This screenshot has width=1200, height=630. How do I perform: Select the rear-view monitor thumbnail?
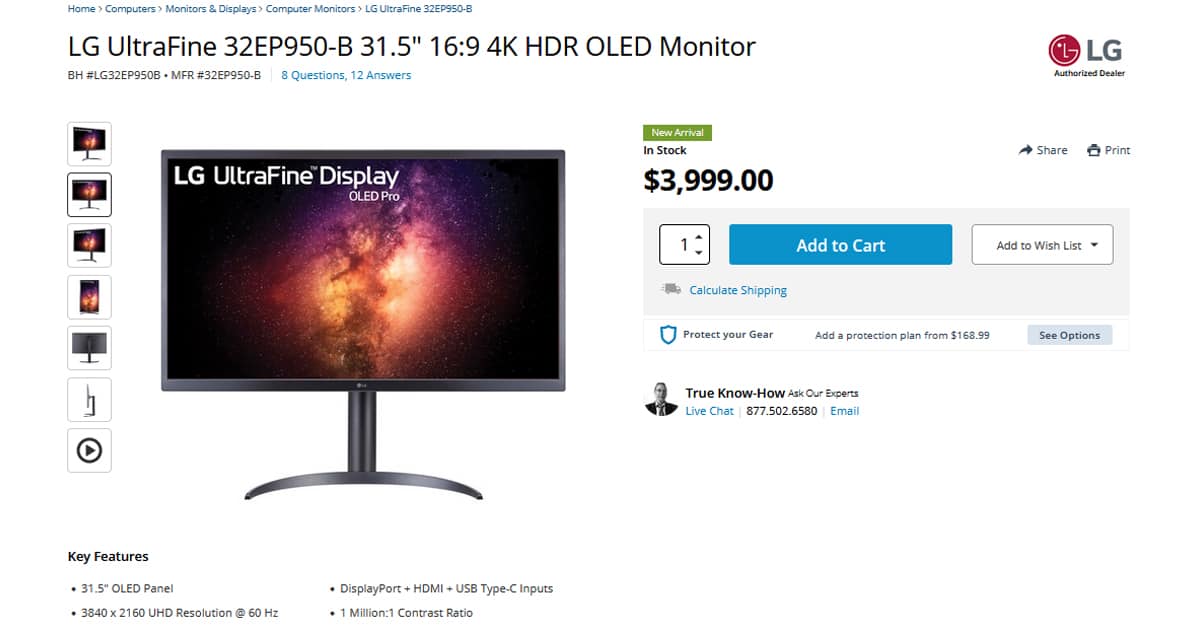tap(89, 348)
